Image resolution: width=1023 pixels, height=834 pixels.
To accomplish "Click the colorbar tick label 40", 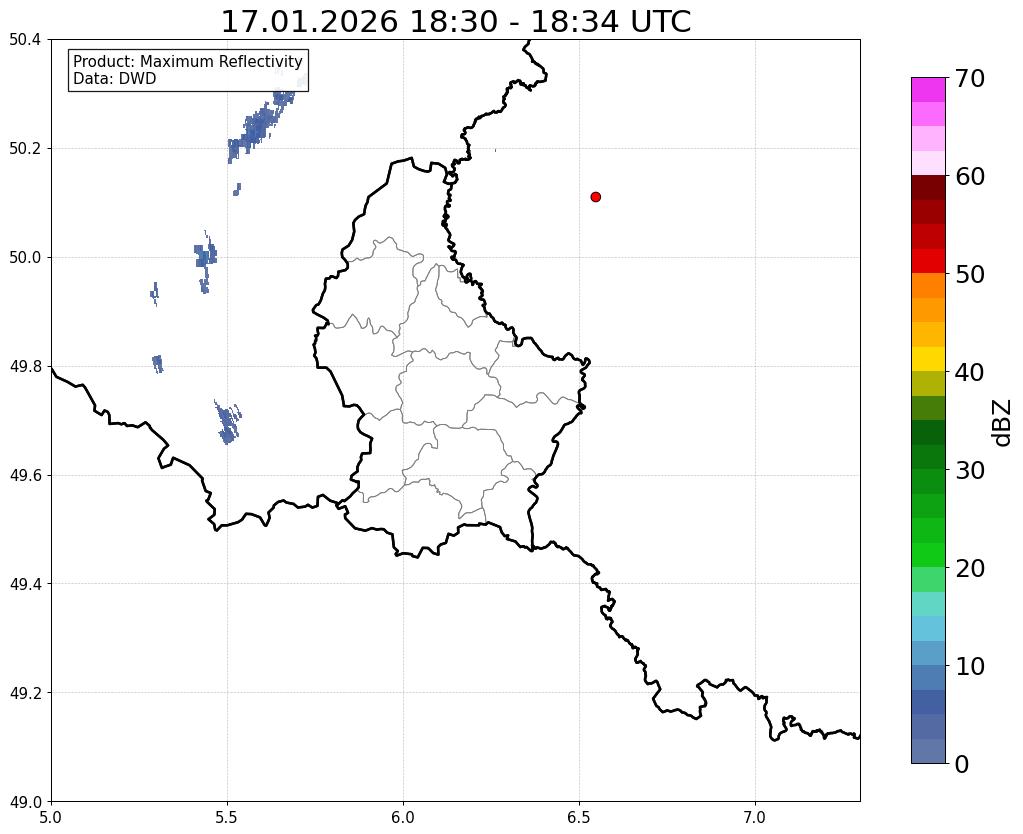I will point(970,372).
